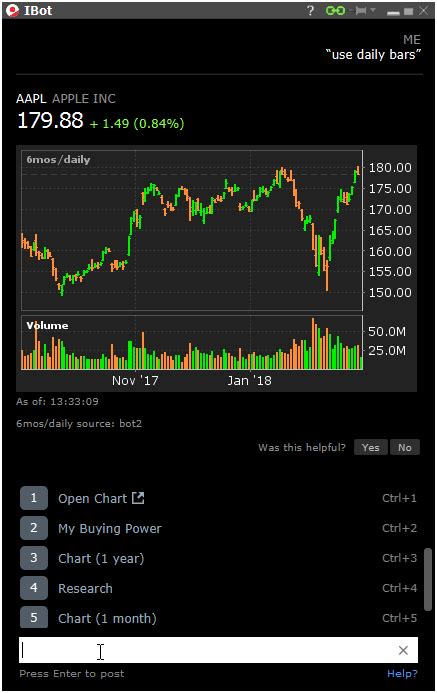This screenshot has height=693, width=437.
Task: Click the 180.00 price axis label
Action: point(390,168)
